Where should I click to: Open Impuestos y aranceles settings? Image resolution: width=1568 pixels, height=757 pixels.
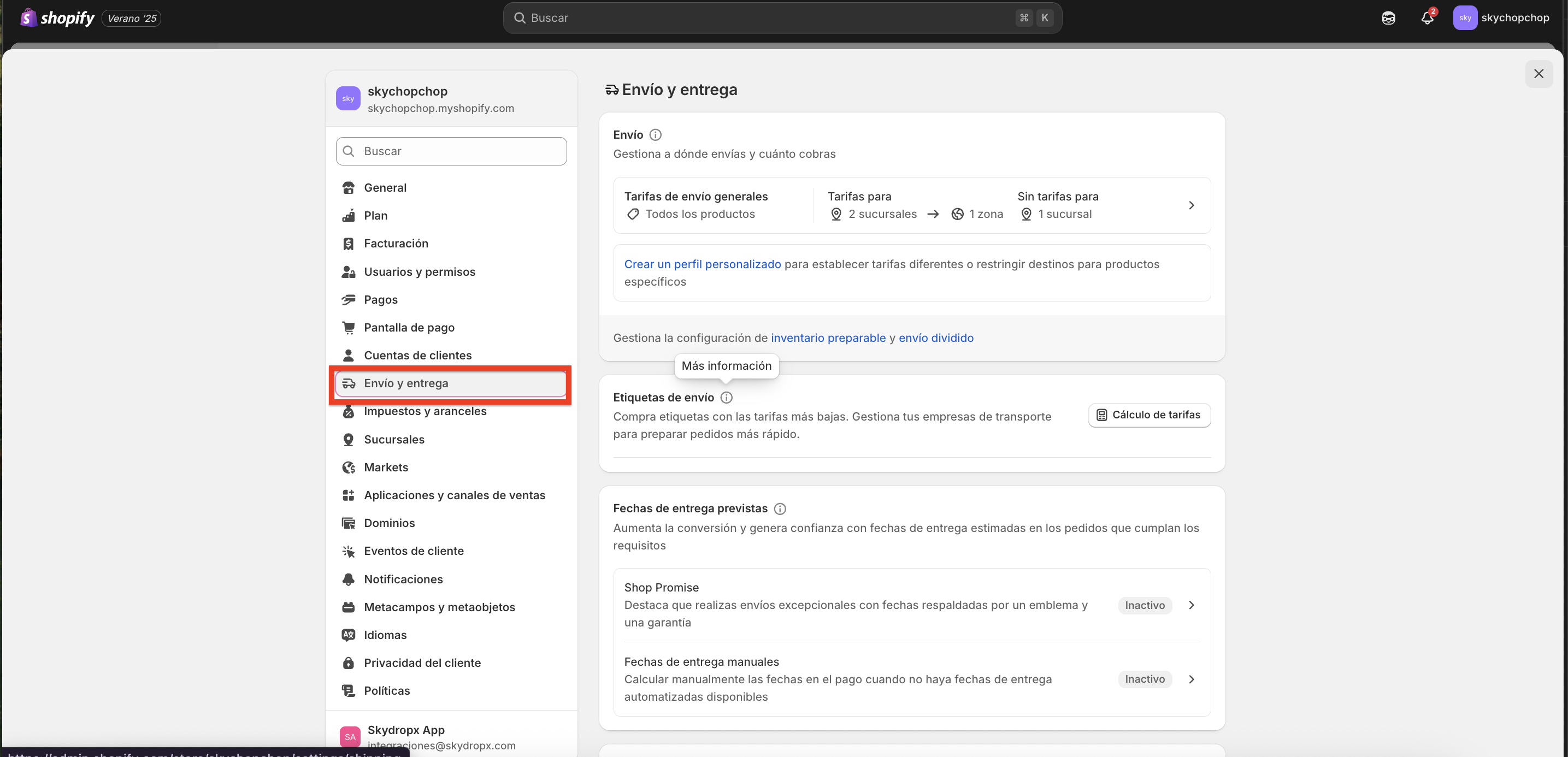click(x=451, y=412)
